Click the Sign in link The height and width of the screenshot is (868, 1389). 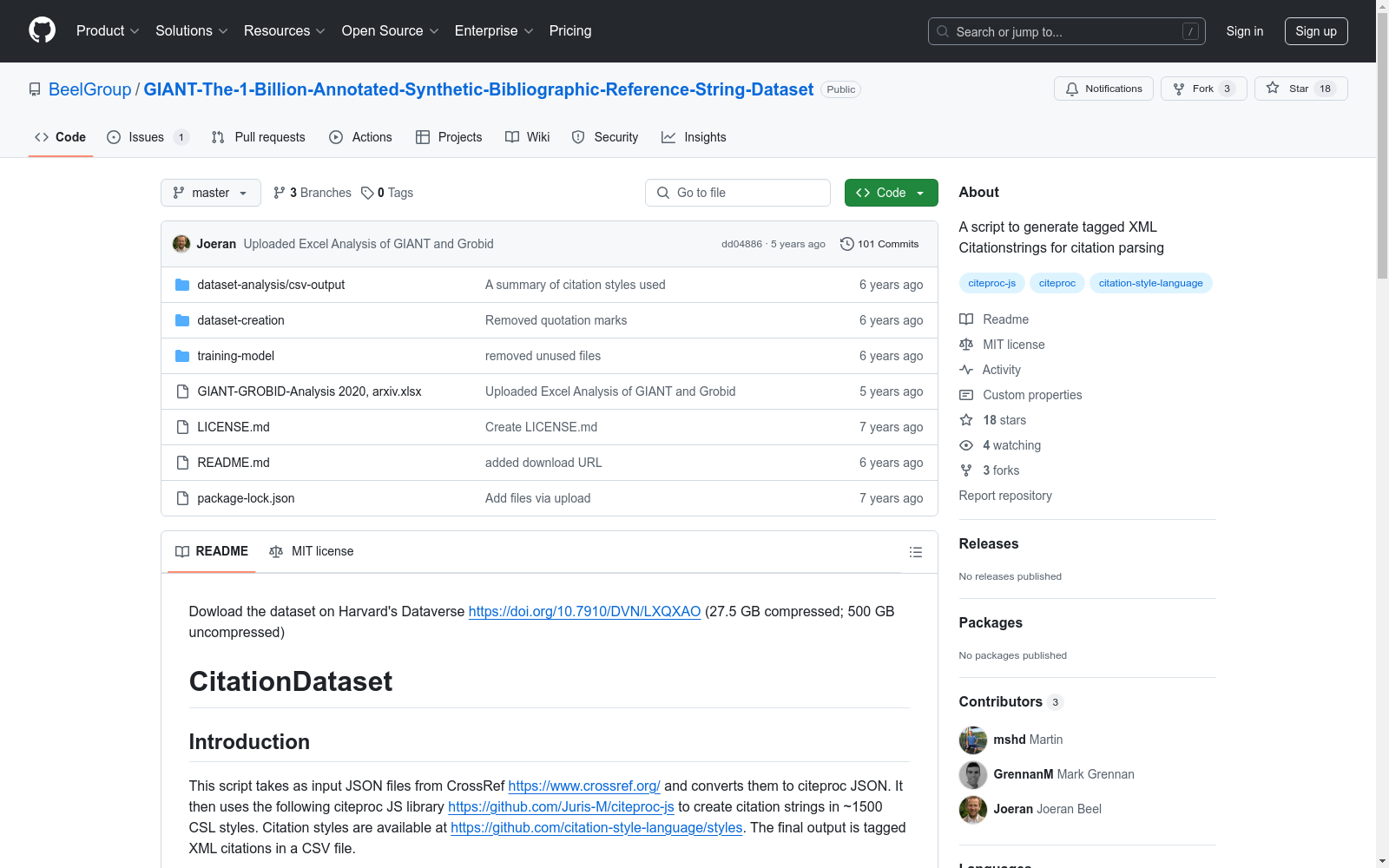click(x=1245, y=31)
